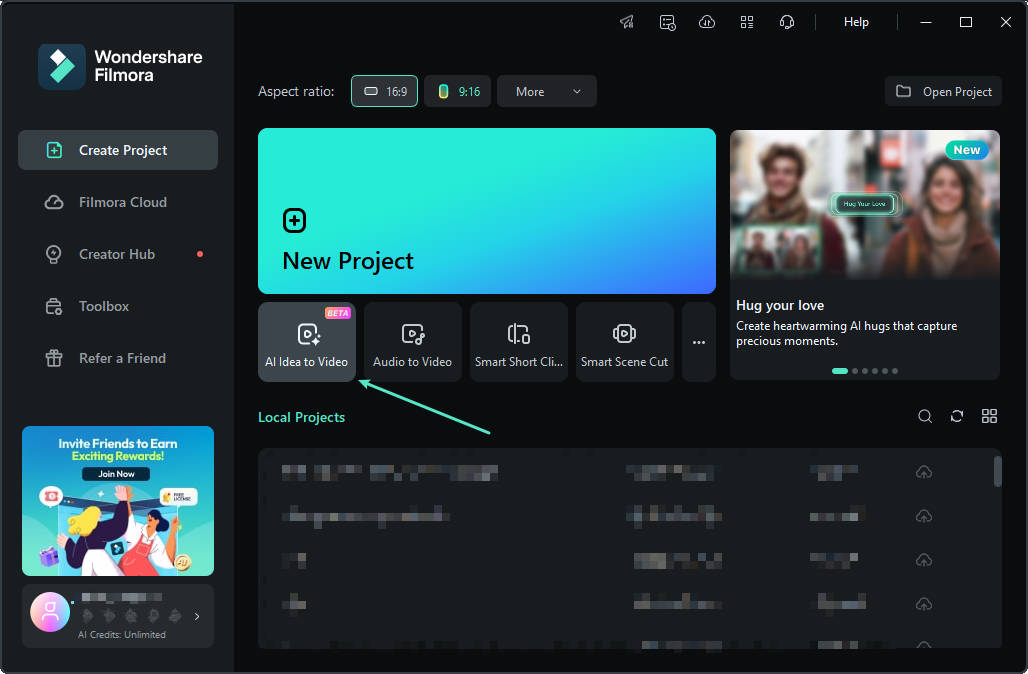The image size is (1028, 674).
Task: Upload the fourth project to cloud
Action: [924, 605]
